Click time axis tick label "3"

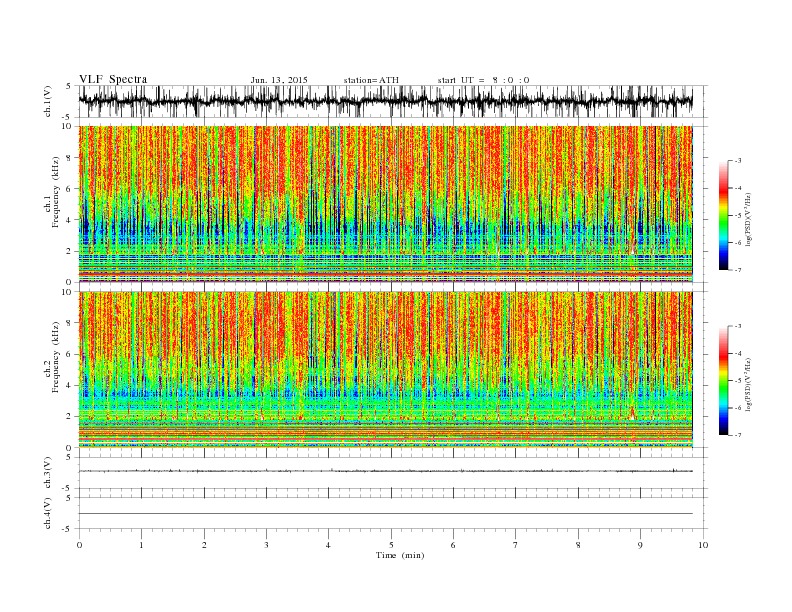click(x=266, y=545)
